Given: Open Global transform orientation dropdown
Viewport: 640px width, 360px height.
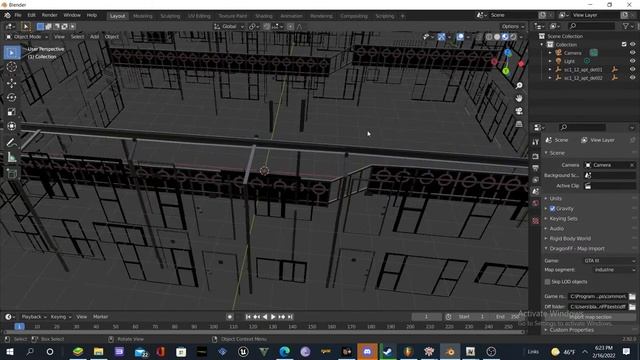Looking at the screenshot, I should coord(229,27).
